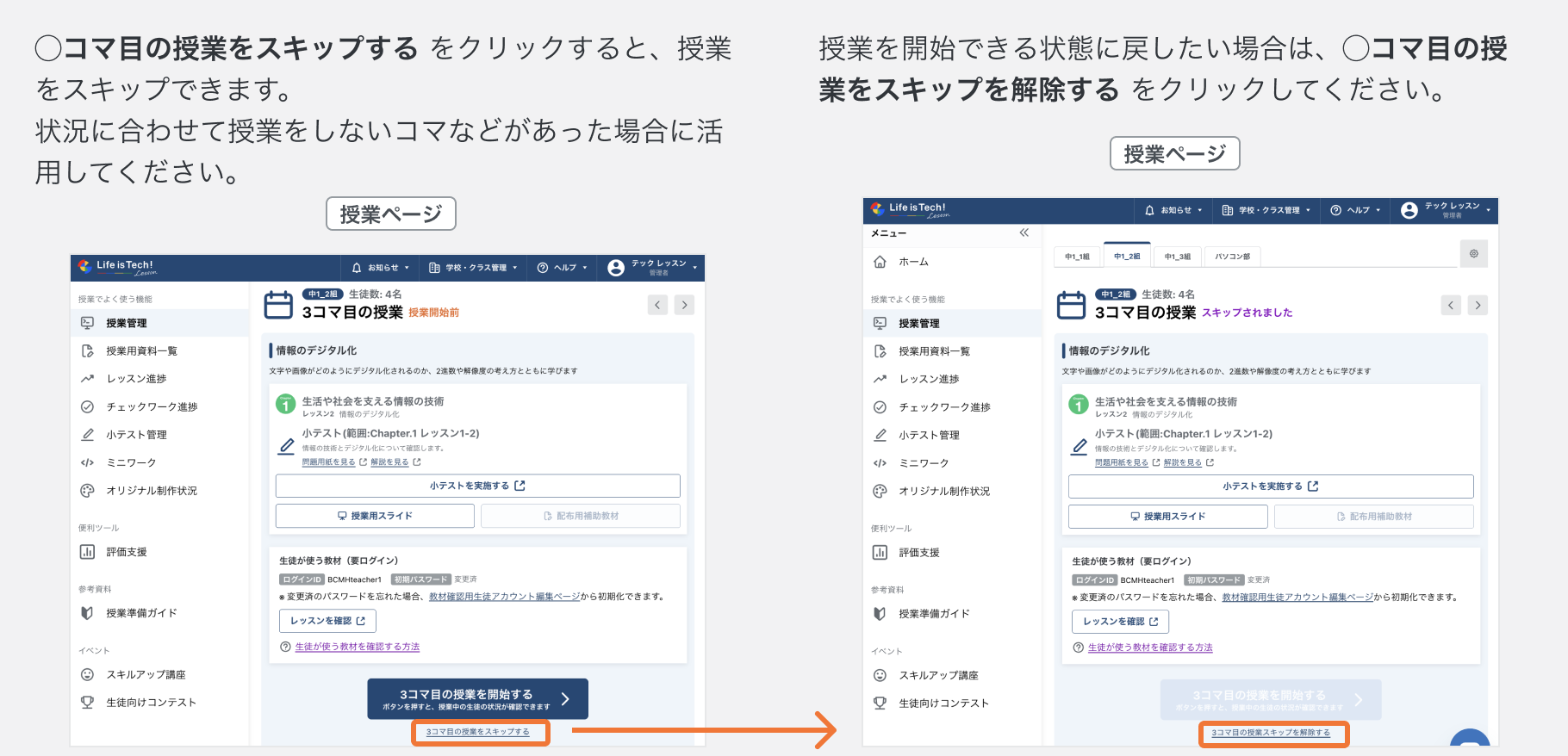Open 授業管理 menu item in right screenshot
1568x756 pixels.
pos(953,324)
